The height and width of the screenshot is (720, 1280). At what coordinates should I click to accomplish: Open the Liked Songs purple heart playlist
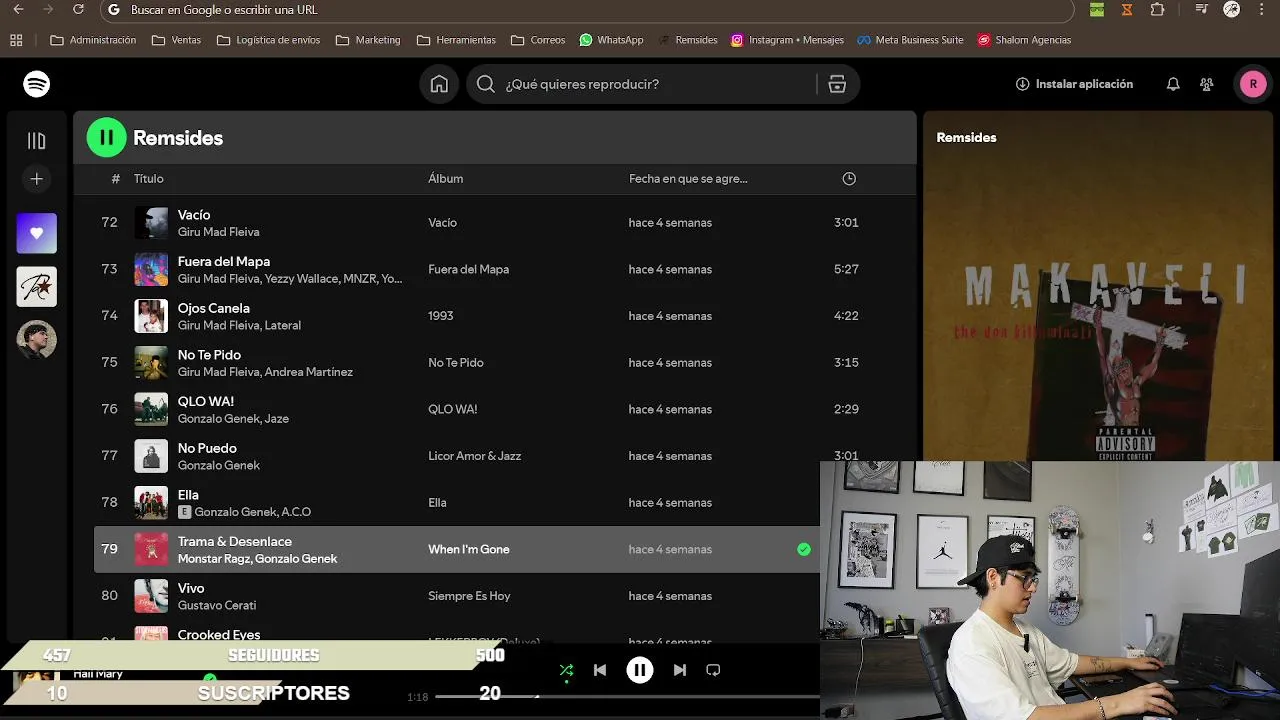[x=37, y=233]
